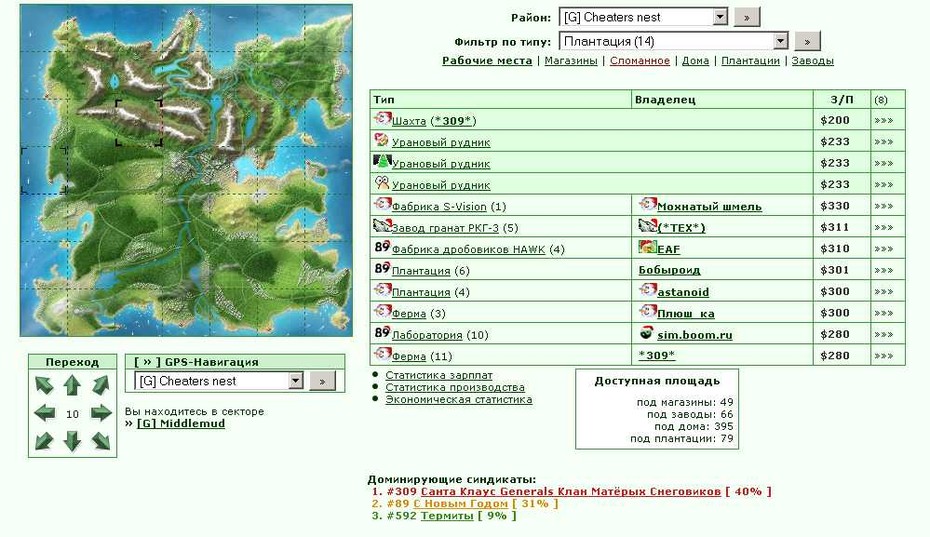The image size is (930, 537).
Task: Switch to Рабочие места tab
Action: pos(487,61)
